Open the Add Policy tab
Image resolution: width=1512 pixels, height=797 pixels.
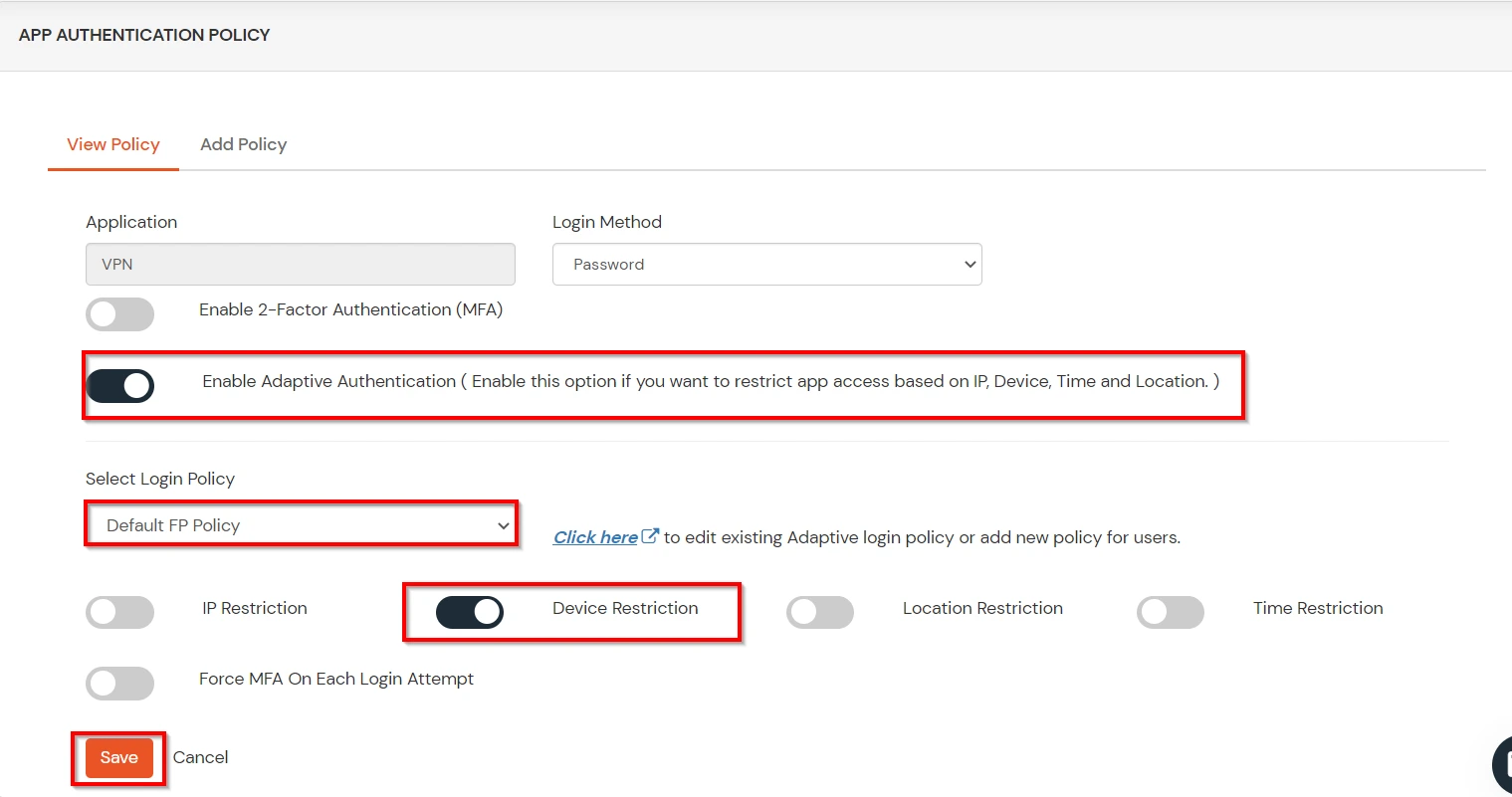point(244,144)
